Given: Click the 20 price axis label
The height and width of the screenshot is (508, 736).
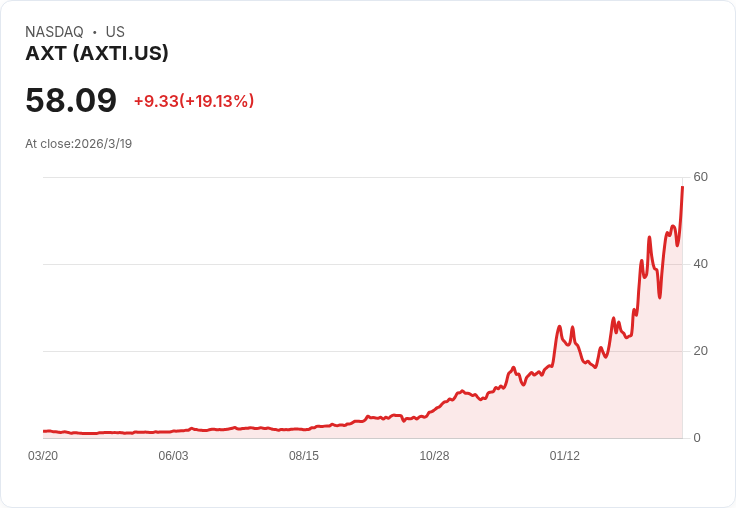Looking at the screenshot, I should pos(700,351).
